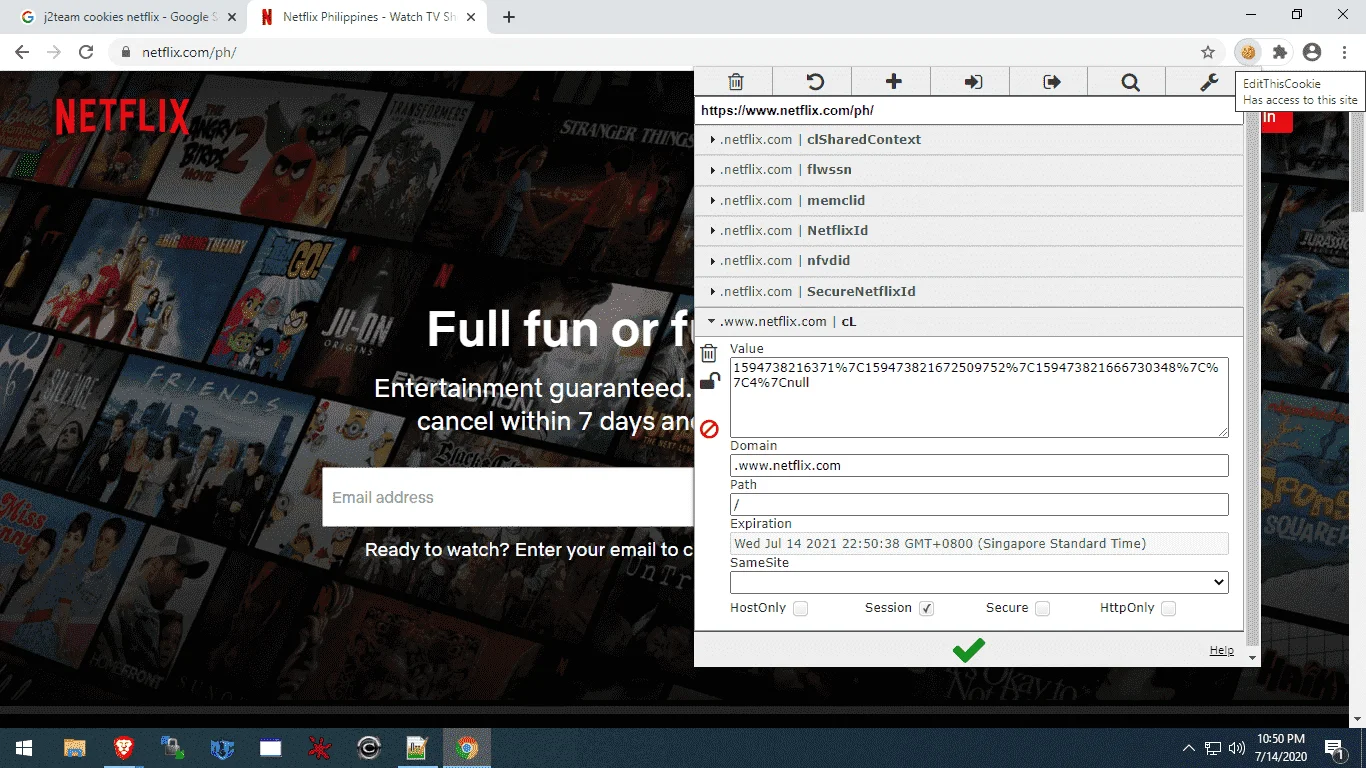Click the Netflix logo

[122, 117]
